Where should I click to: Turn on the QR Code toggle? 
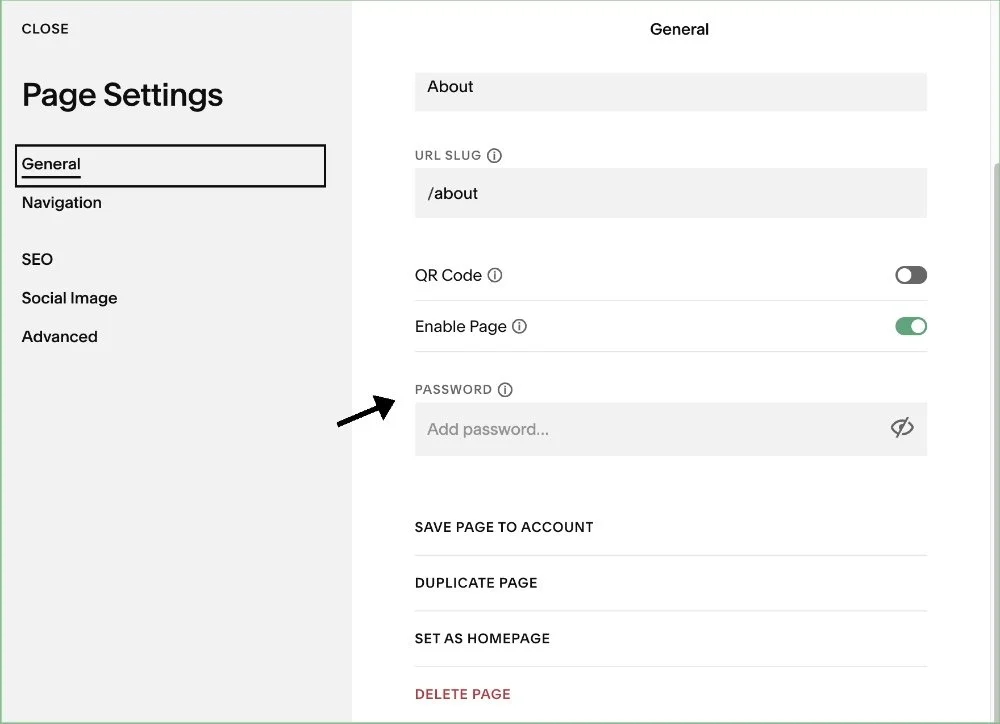tap(911, 275)
